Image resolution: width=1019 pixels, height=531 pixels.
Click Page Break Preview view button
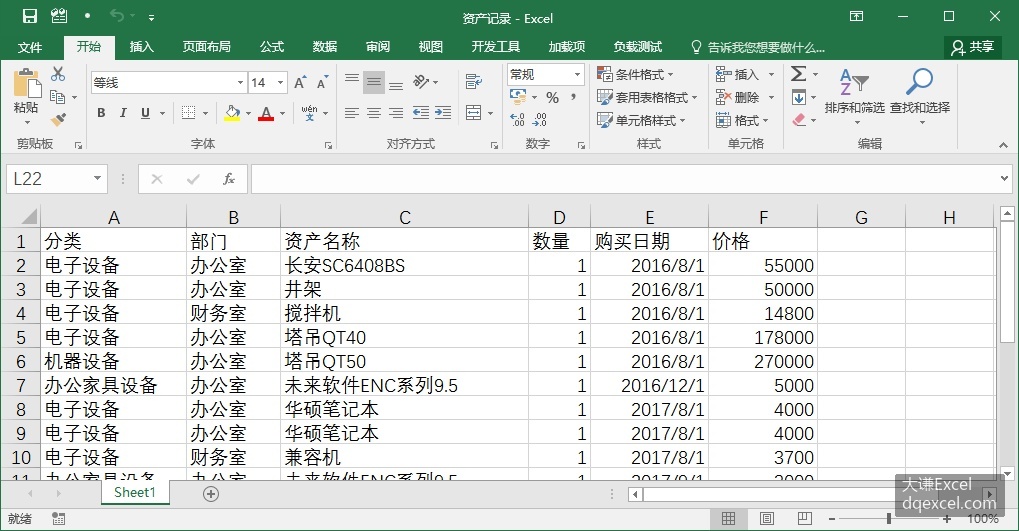click(x=805, y=519)
